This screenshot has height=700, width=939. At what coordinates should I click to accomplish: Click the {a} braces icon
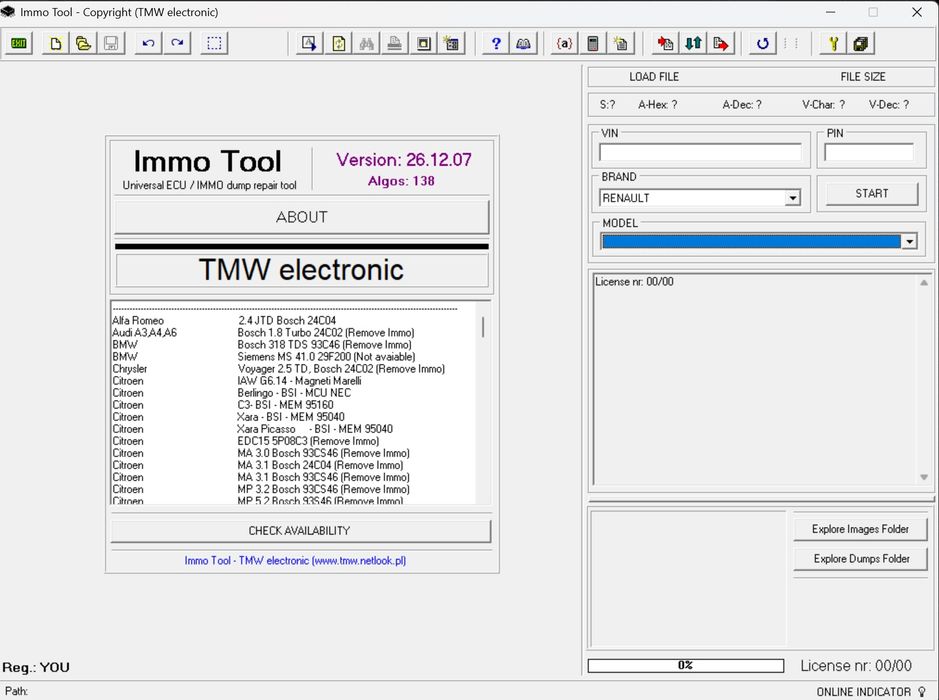click(564, 43)
